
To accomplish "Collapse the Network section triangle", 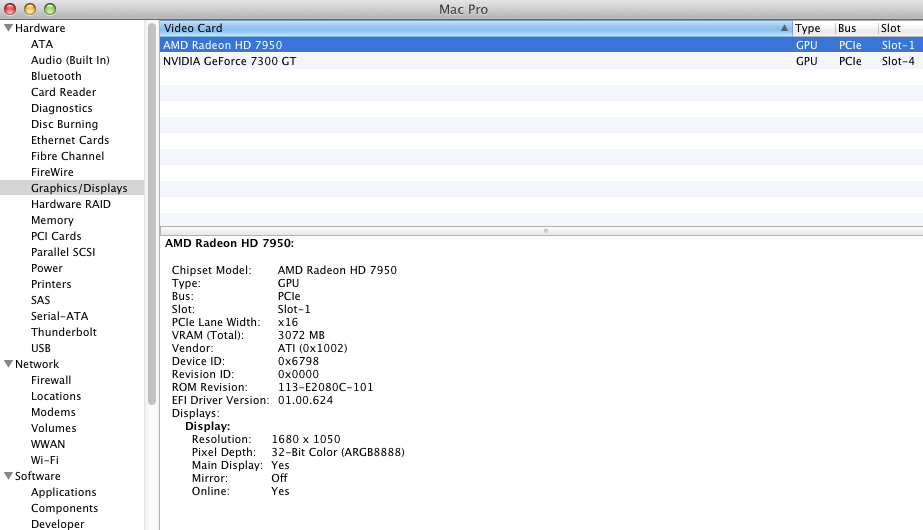I will pos(8,364).
